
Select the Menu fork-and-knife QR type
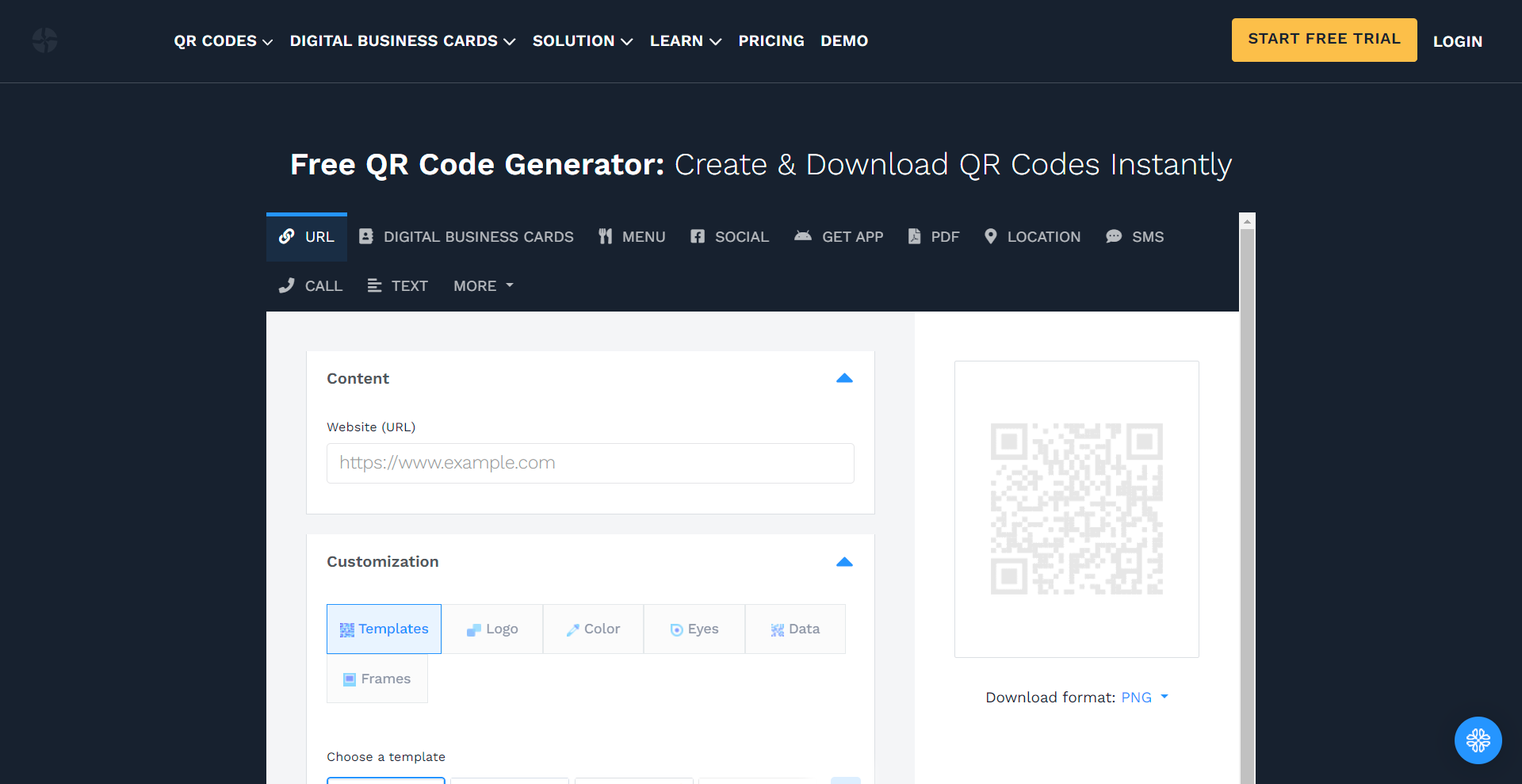632,237
